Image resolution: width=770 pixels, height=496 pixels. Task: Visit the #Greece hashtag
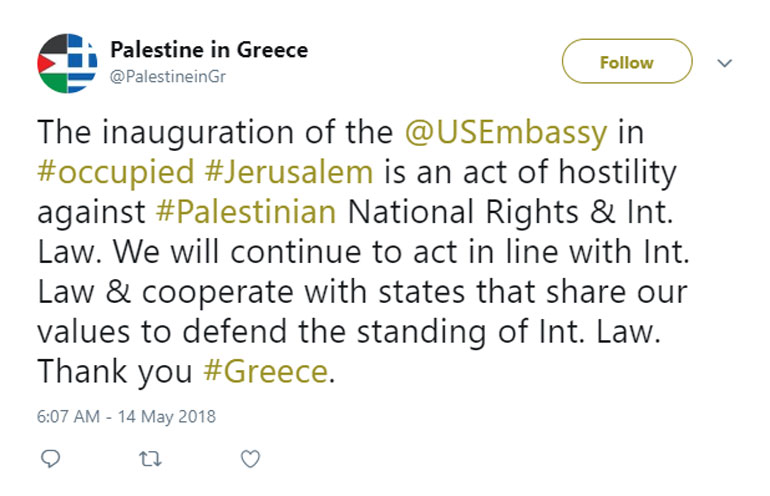pos(265,372)
